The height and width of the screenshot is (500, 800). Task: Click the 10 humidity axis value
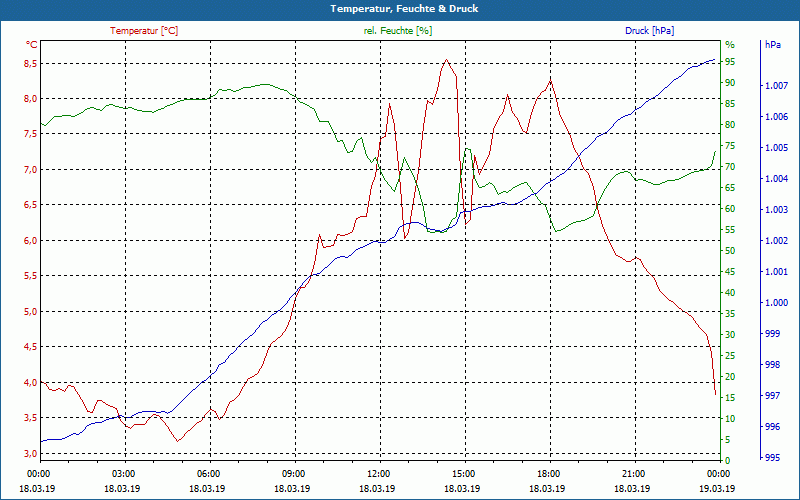pyautogui.click(x=730, y=418)
